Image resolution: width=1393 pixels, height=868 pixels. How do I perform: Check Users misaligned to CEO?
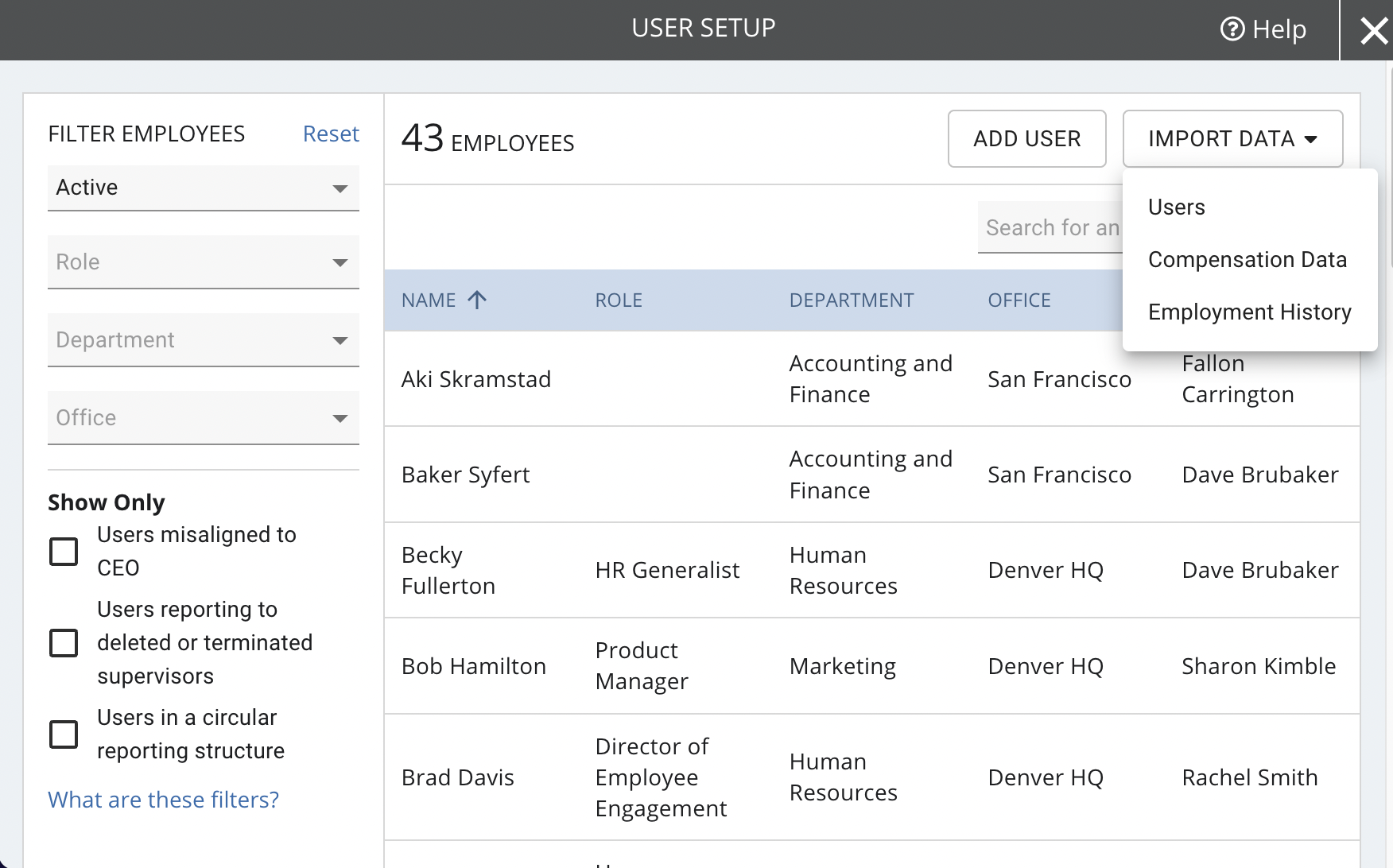pyautogui.click(x=64, y=551)
